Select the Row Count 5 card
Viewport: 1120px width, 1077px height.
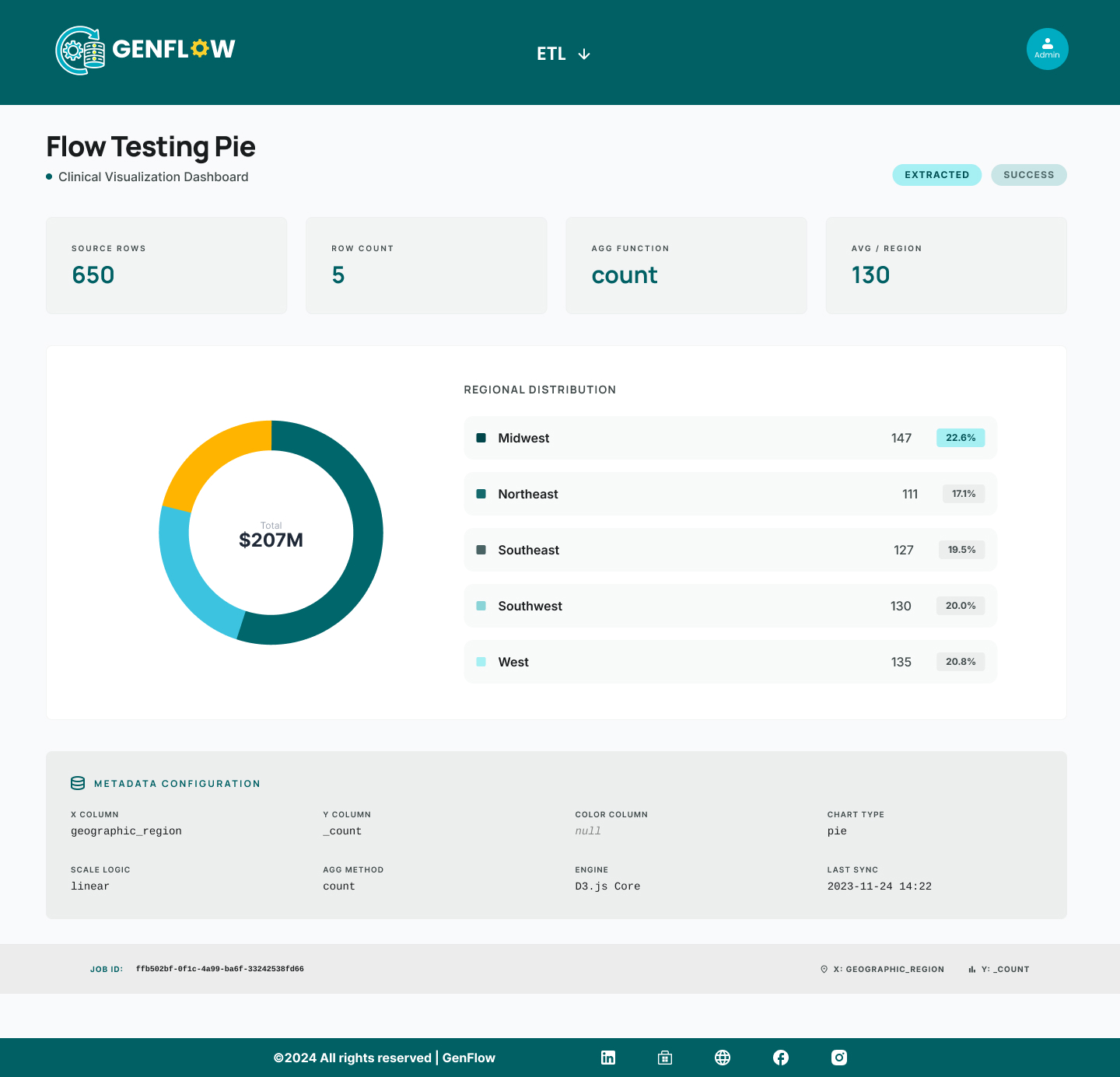point(426,265)
